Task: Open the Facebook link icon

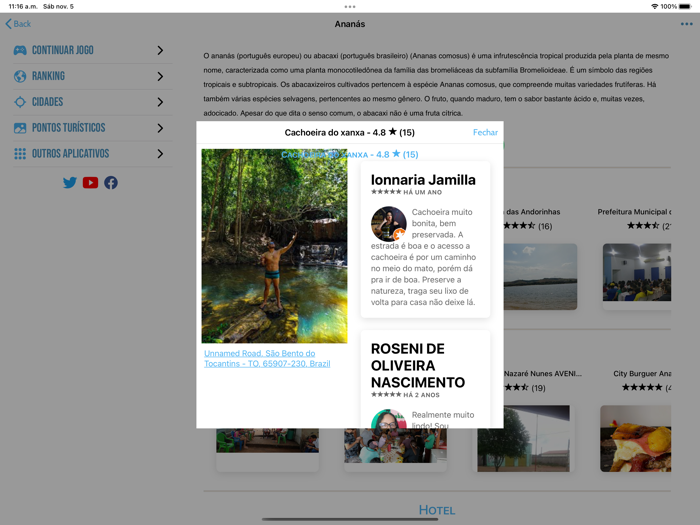Action: click(111, 183)
